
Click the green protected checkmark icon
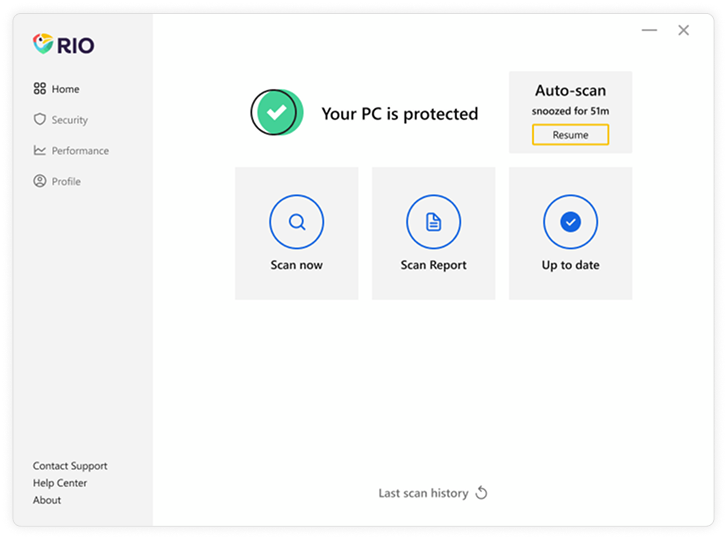pyautogui.click(x=277, y=113)
